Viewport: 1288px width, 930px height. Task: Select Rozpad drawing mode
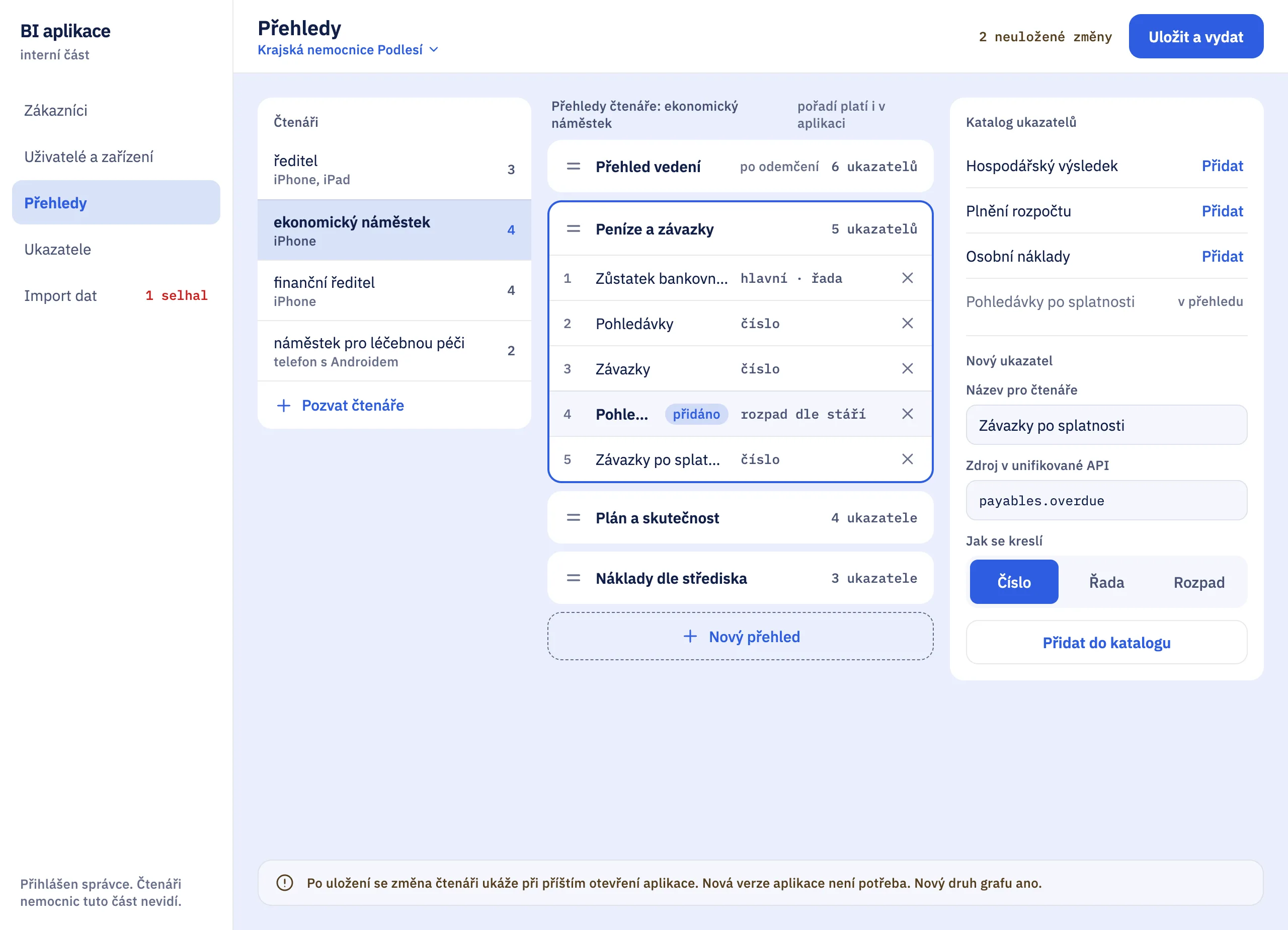tap(1199, 582)
